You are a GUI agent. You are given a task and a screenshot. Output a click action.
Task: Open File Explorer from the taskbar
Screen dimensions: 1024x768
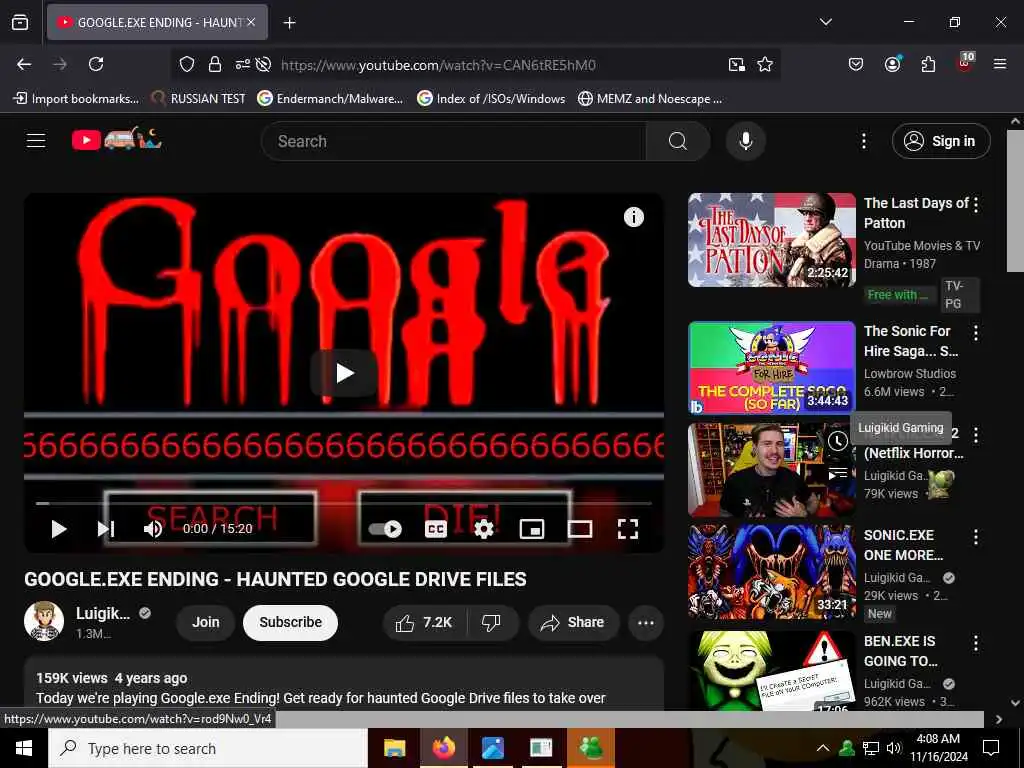click(394, 748)
